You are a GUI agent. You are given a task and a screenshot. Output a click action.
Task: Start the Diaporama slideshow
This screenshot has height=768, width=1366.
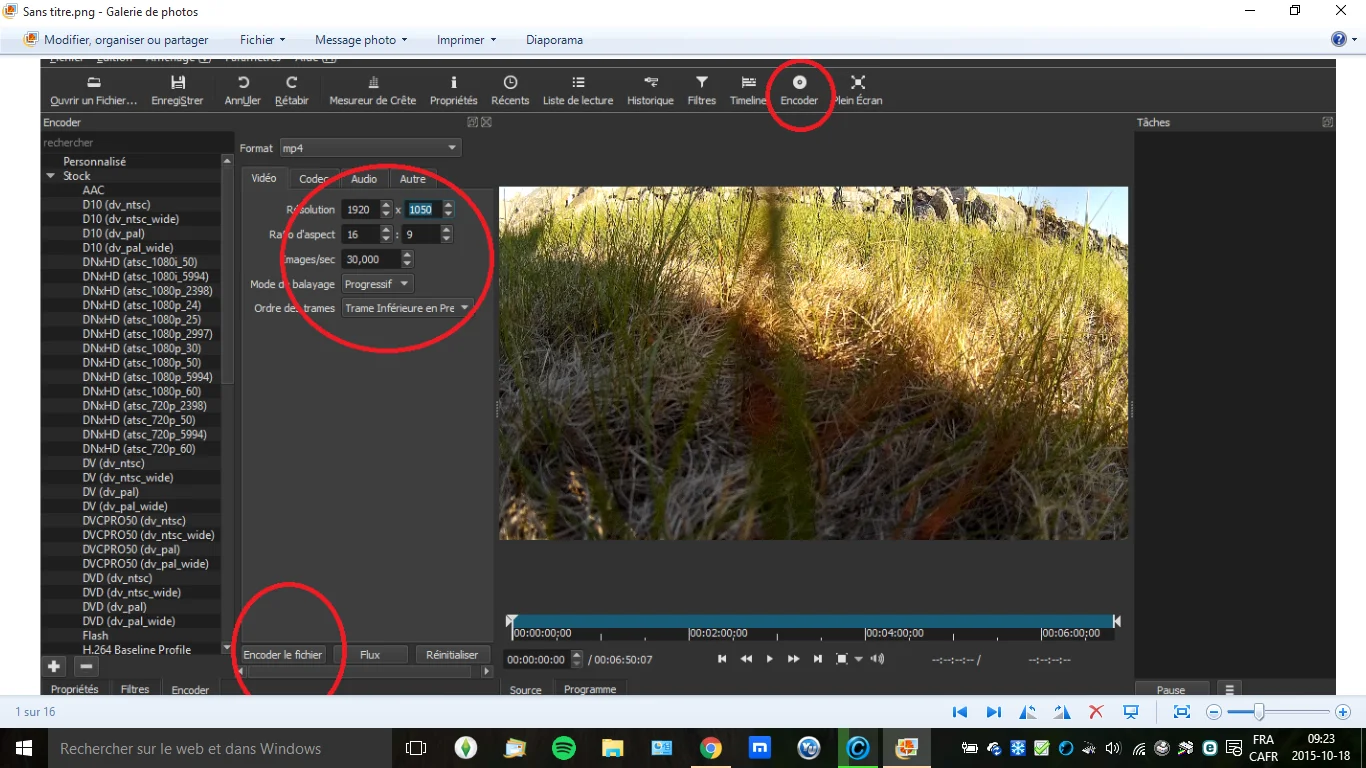pos(554,40)
